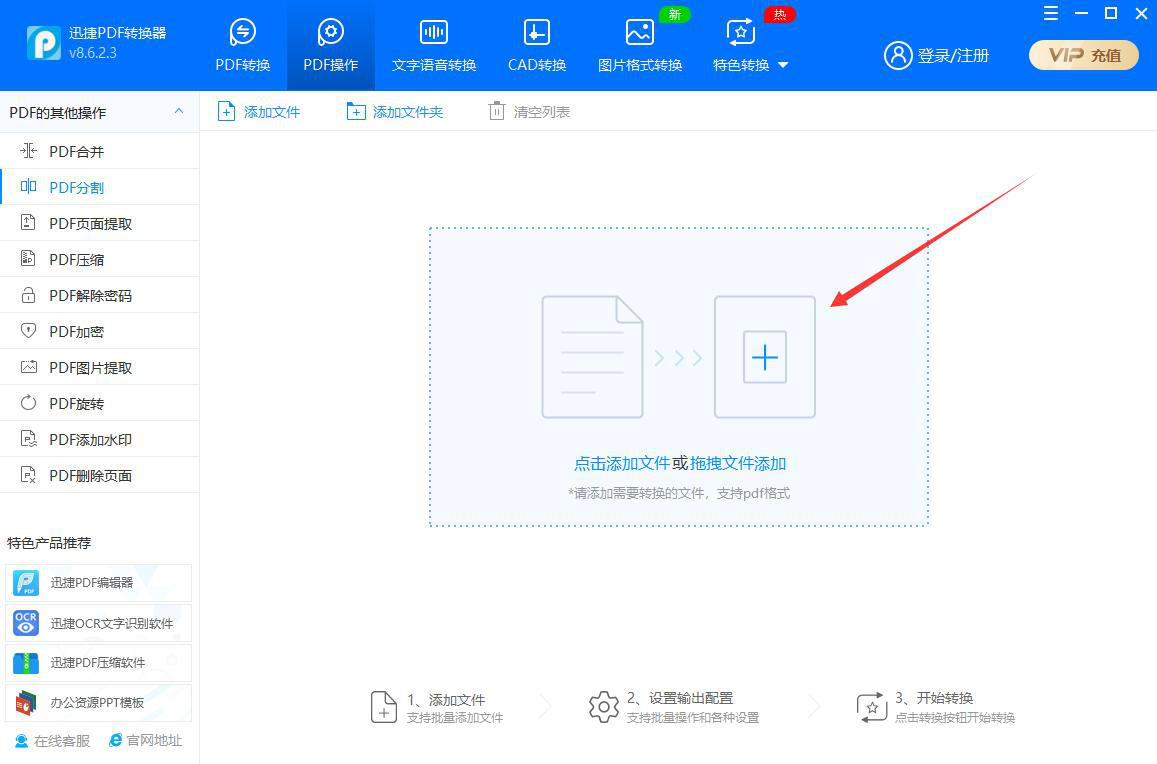Select PDF压缩 in the sidebar
The image size is (1157, 764).
[x=100, y=260]
